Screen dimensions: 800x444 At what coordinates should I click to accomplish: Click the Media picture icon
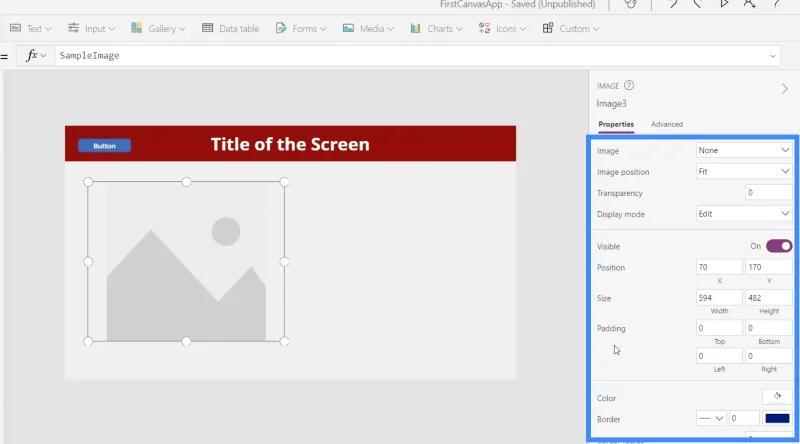(348, 28)
